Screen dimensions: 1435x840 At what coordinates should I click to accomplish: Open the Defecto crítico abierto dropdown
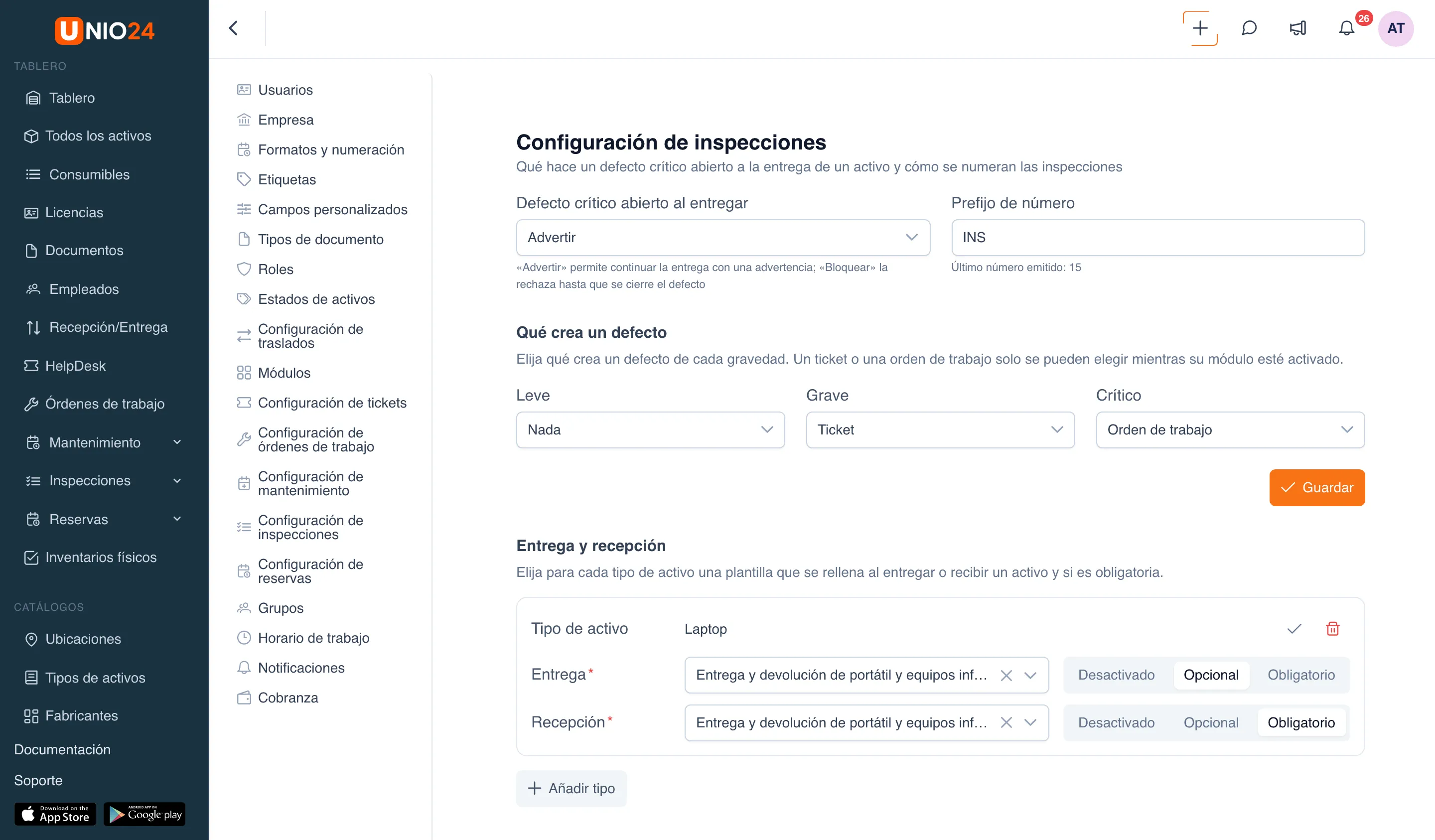coord(722,238)
